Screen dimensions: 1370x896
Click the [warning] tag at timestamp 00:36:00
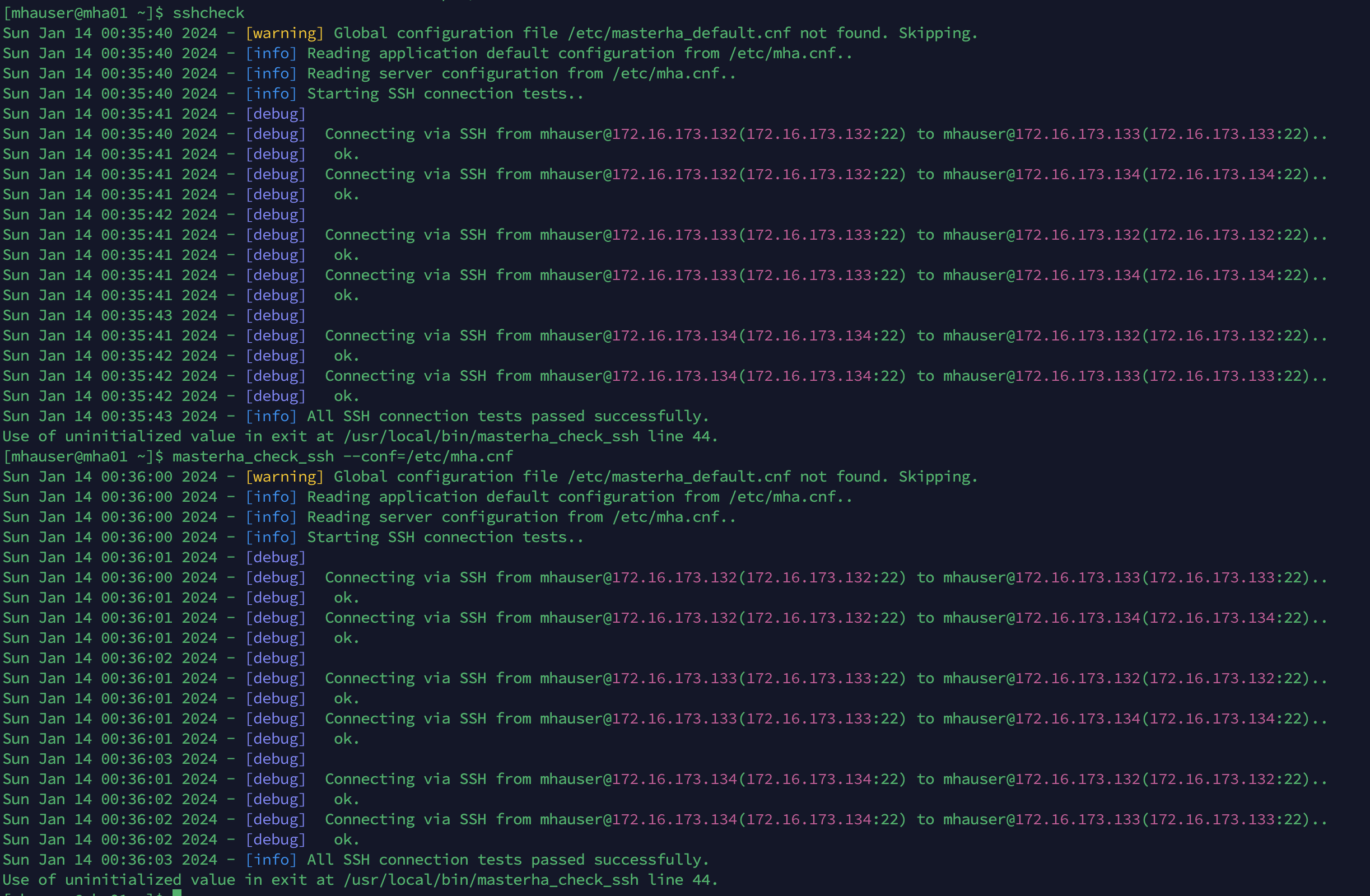[x=284, y=477]
